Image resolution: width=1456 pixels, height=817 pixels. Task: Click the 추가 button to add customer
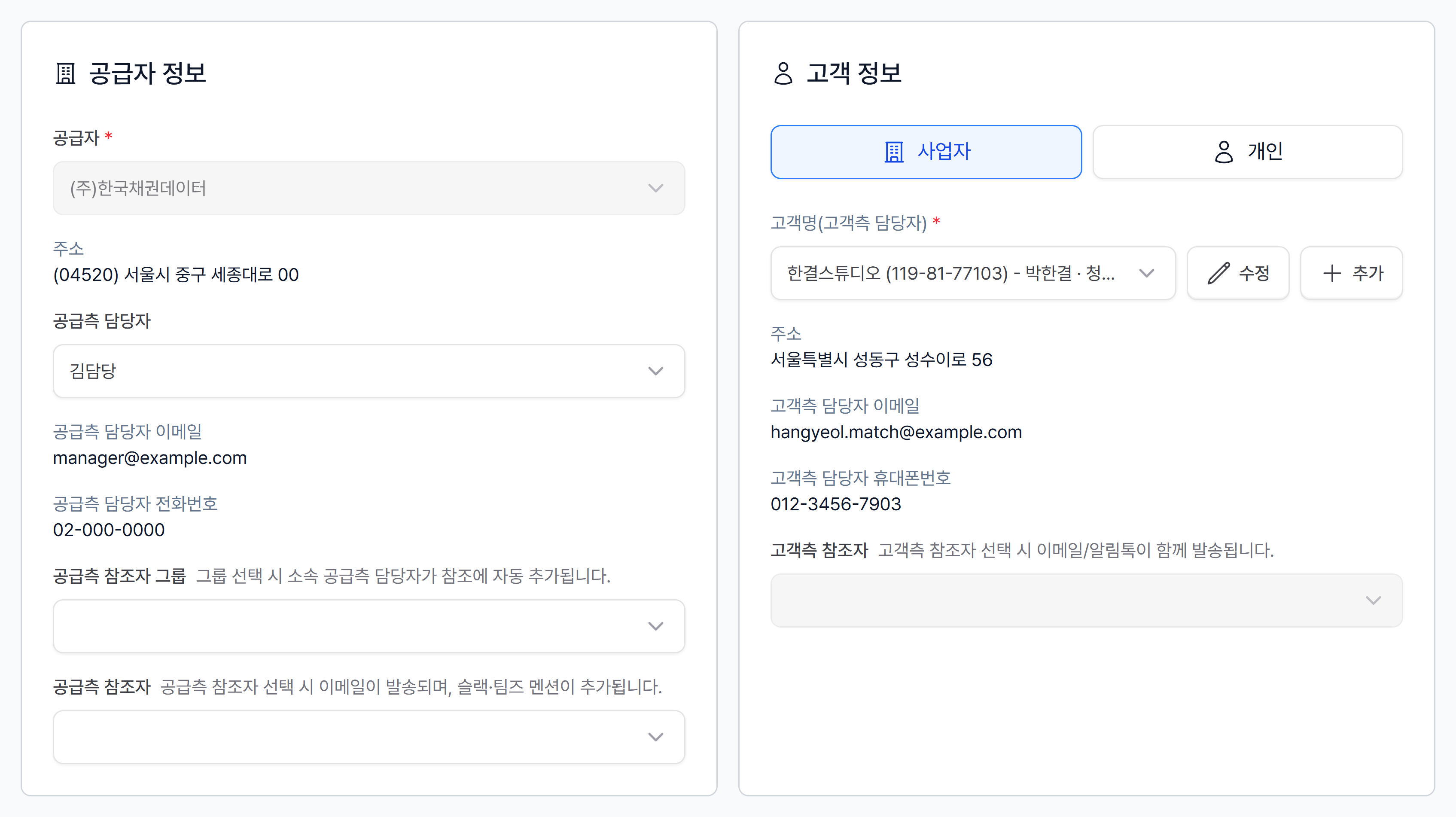click(x=1352, y=273)
